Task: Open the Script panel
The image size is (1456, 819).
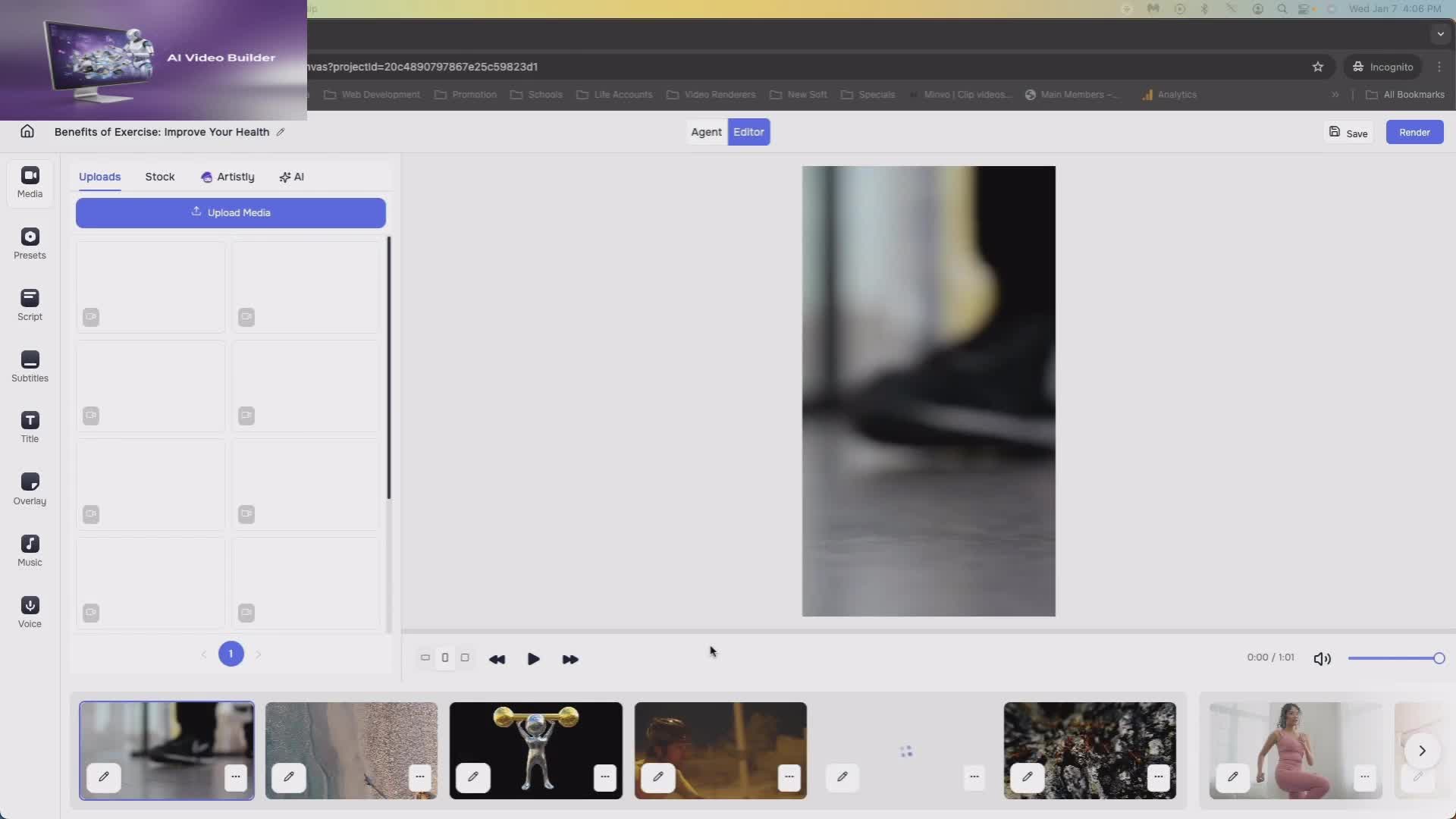Action: (x=30, y=305)
